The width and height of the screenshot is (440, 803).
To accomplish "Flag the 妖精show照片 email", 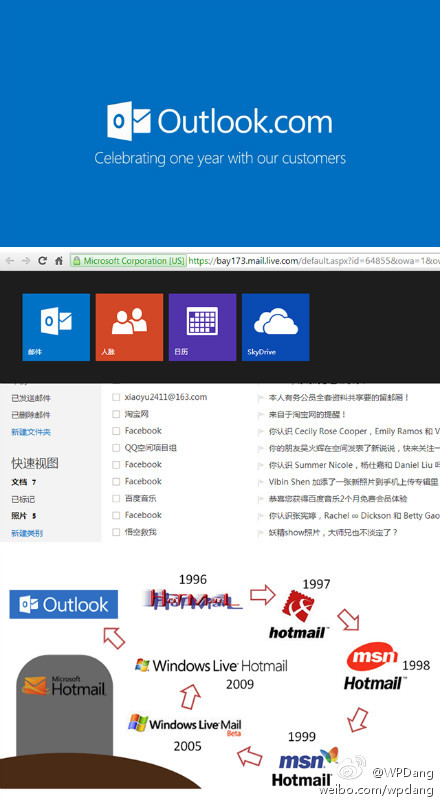I will pyautogui.click(x=261, y=533).
